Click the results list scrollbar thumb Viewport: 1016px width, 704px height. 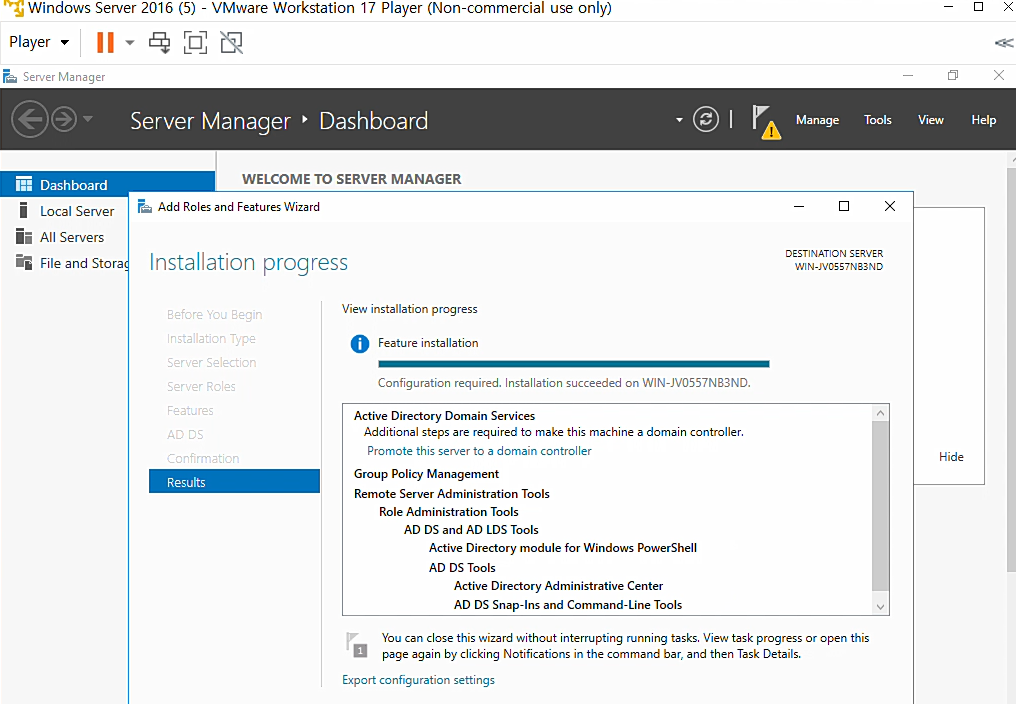click(879, 506)
